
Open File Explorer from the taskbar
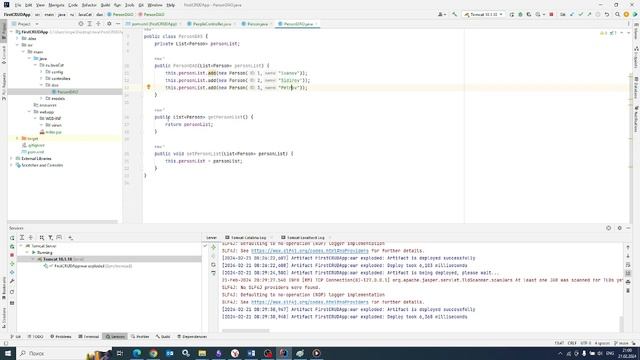point(202,353)
